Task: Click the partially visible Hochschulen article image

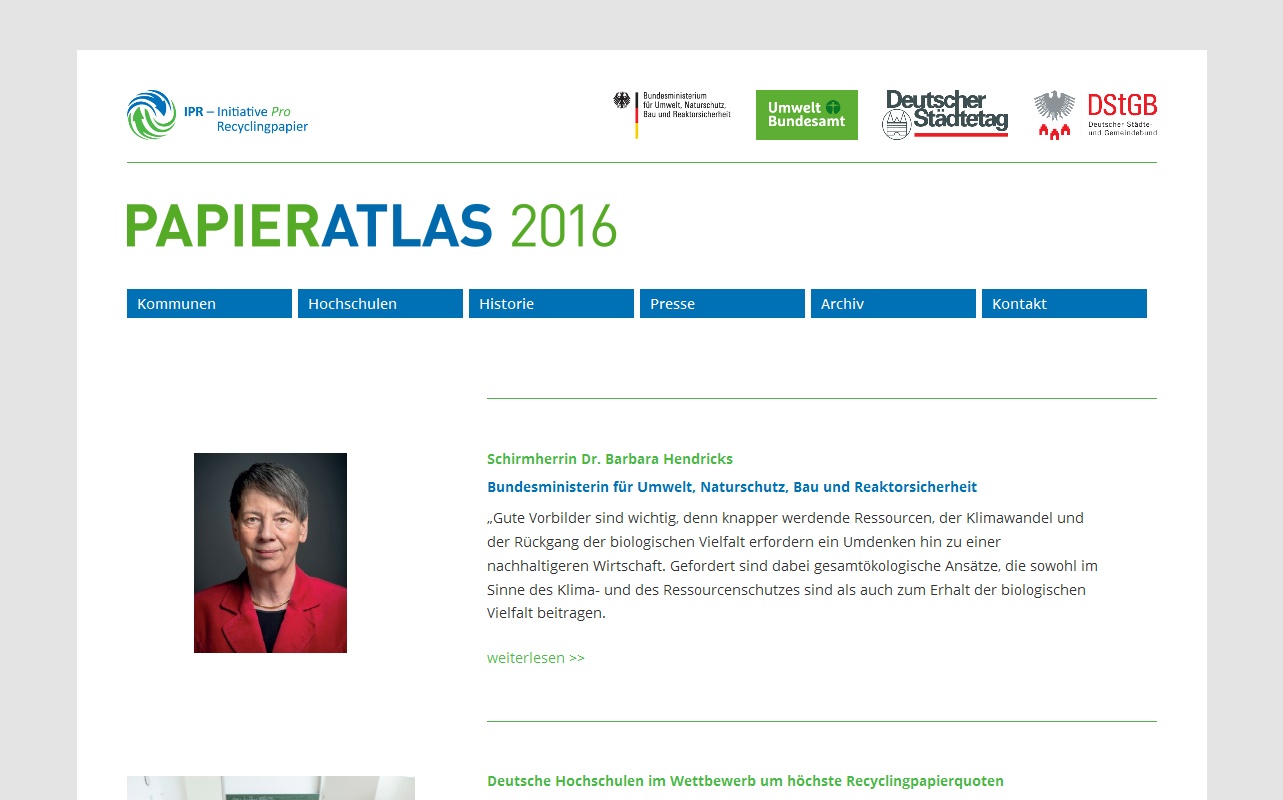Action: point(271,788)
